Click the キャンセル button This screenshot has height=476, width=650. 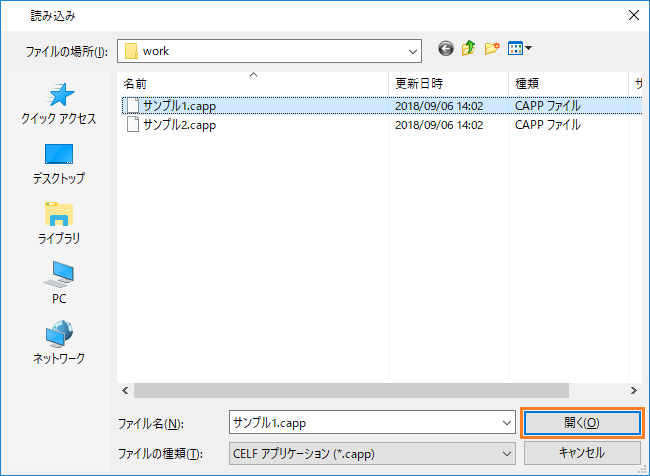pyautogui.click(x=581, y=453)
